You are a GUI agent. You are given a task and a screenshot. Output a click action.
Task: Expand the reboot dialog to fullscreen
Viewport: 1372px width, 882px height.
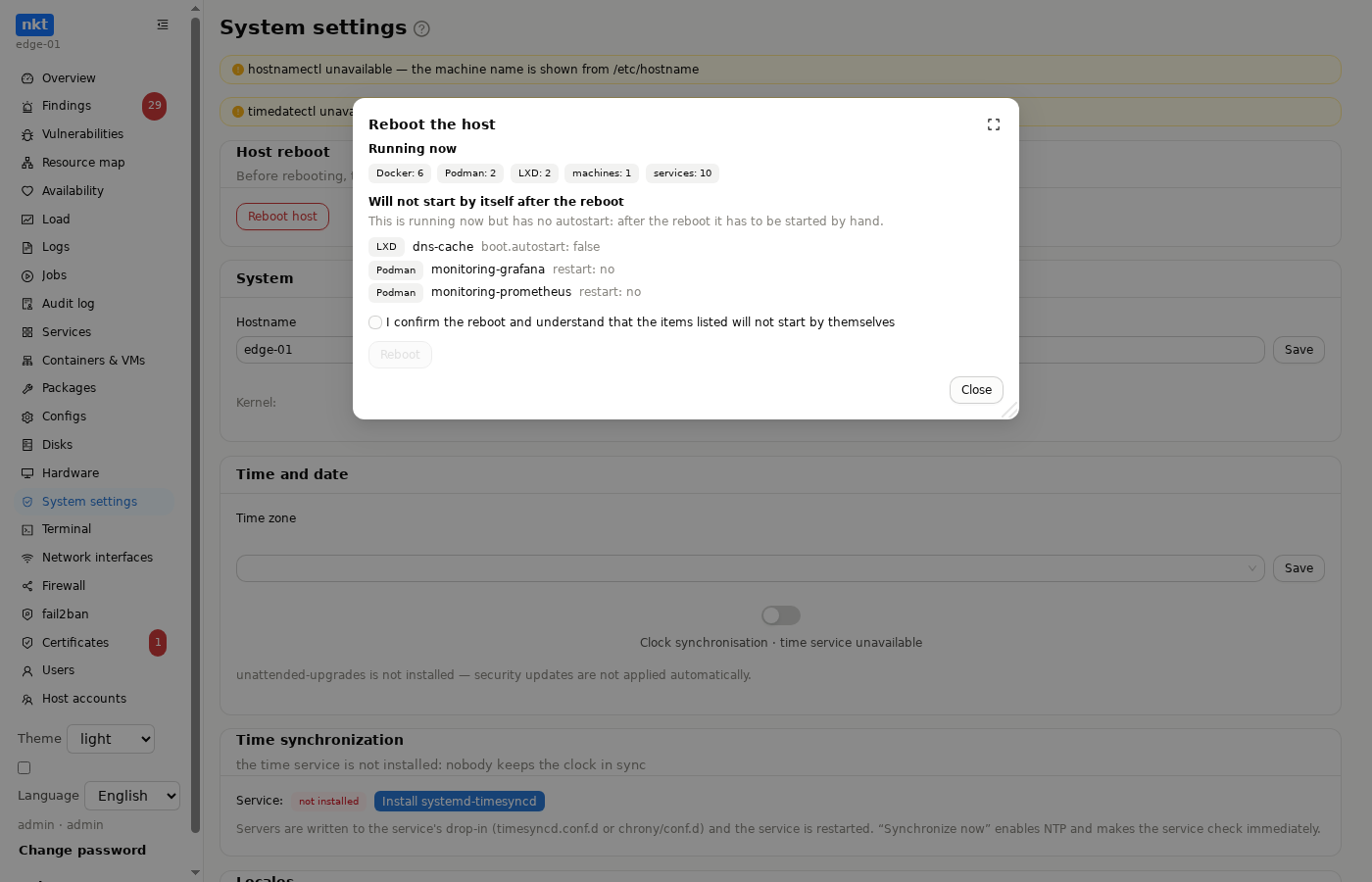[994, 124]
